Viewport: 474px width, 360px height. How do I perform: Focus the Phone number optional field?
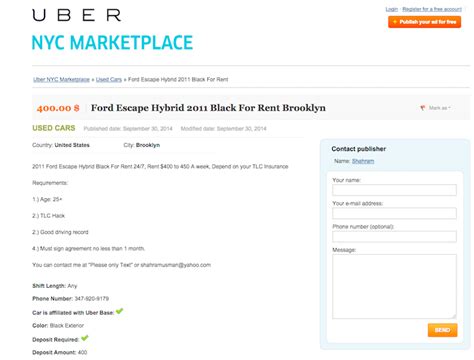tap(394, 237)
